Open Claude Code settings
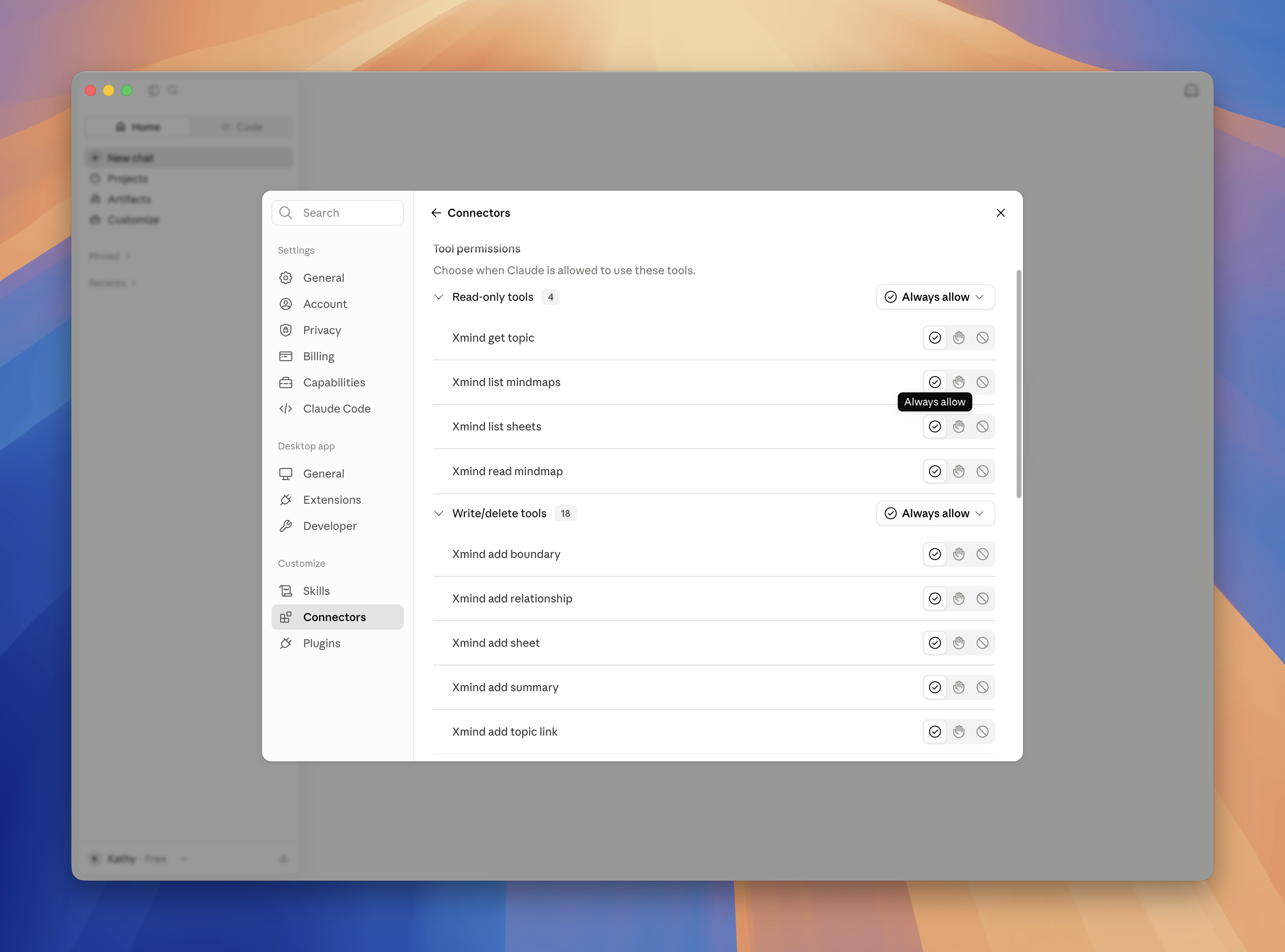 pyautogui.click(x=337, y=409)
